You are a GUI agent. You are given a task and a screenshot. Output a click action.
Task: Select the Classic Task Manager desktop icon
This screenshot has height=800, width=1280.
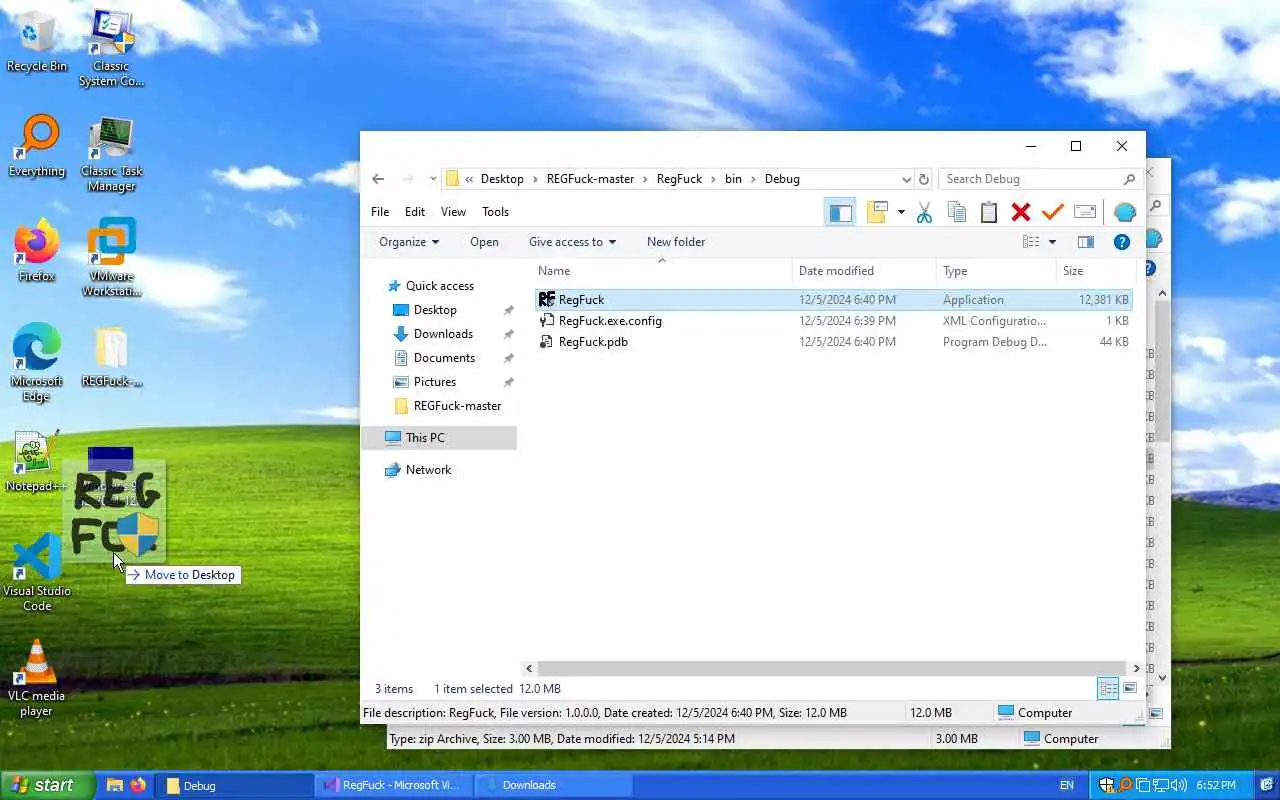point(112,155)
